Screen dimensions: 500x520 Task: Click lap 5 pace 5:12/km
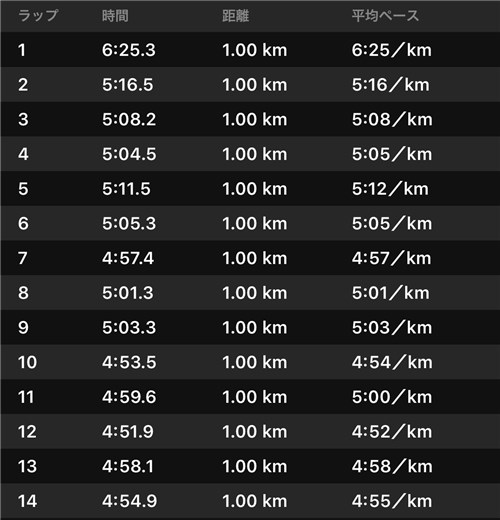click(390, 189)
